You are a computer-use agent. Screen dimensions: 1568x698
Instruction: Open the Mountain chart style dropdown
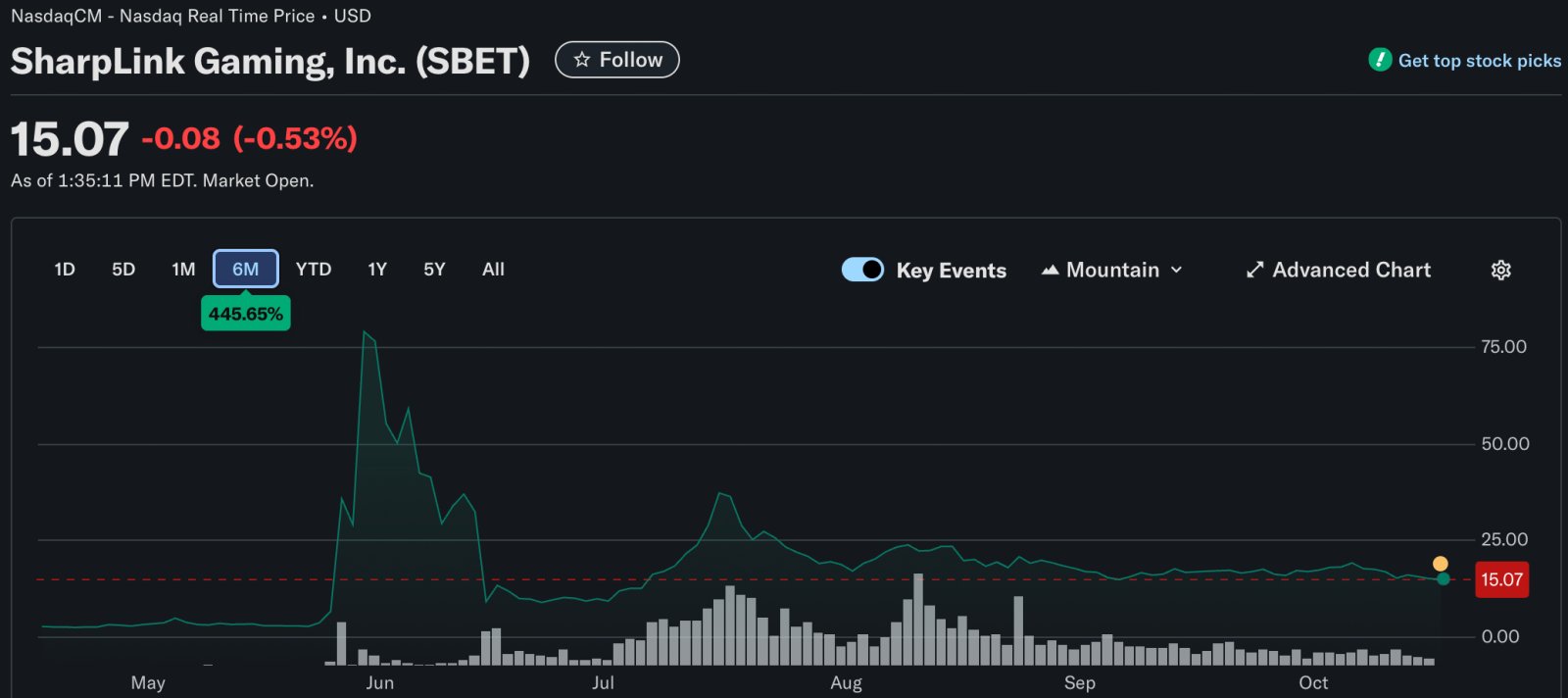(1112, 271)
